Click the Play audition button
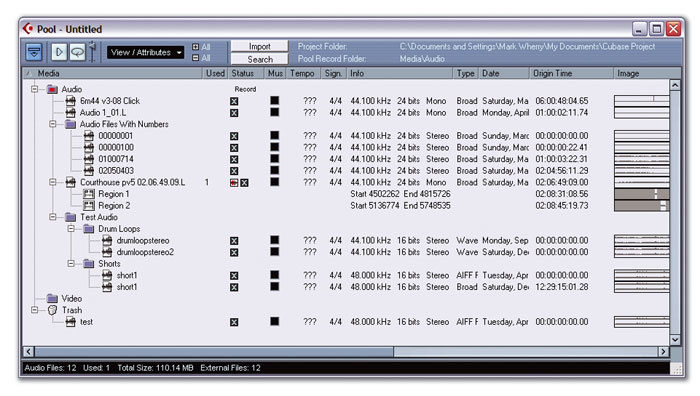The image size is (700, 396). coord(59,52)
